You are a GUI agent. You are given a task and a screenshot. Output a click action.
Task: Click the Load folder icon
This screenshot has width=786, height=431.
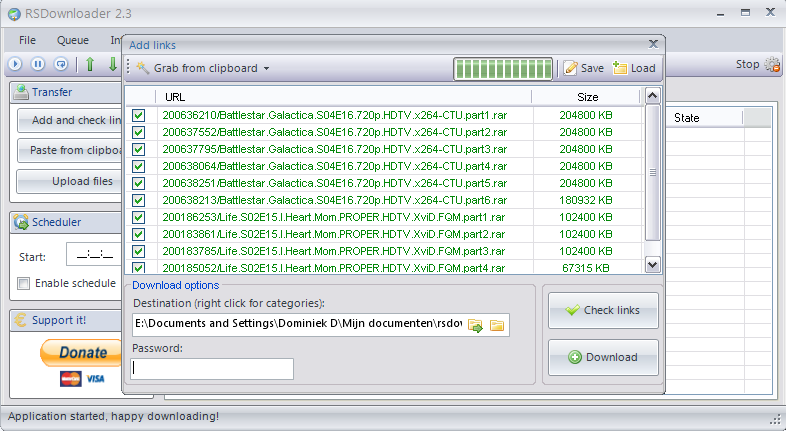620,68
